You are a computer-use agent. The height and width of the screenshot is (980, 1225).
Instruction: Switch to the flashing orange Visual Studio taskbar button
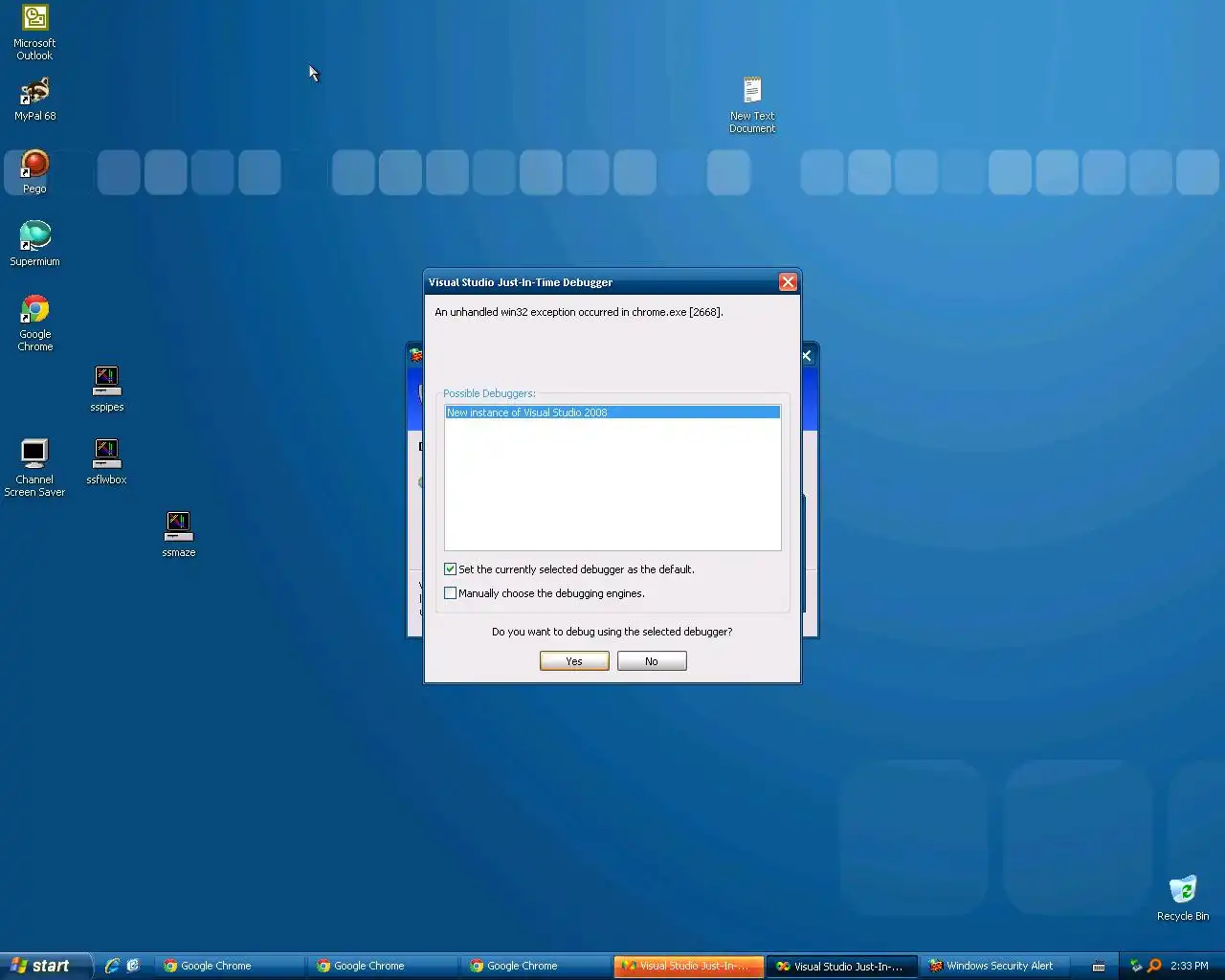point(689,966)
